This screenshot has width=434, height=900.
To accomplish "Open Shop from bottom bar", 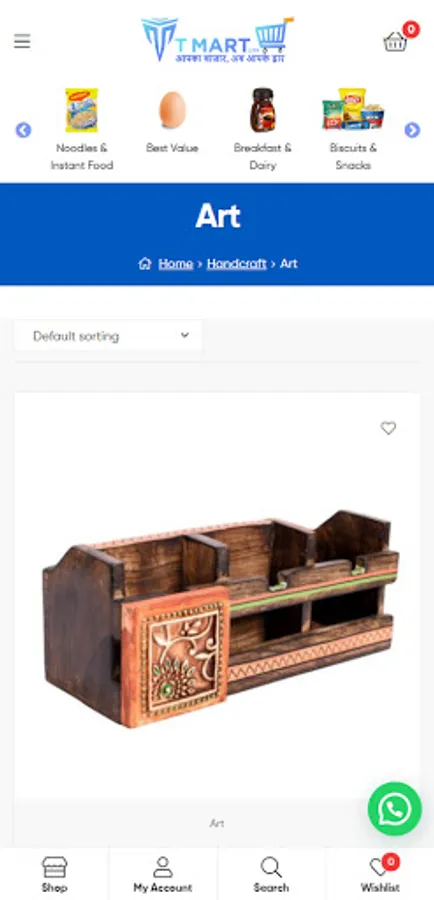I will coord(55,874).
